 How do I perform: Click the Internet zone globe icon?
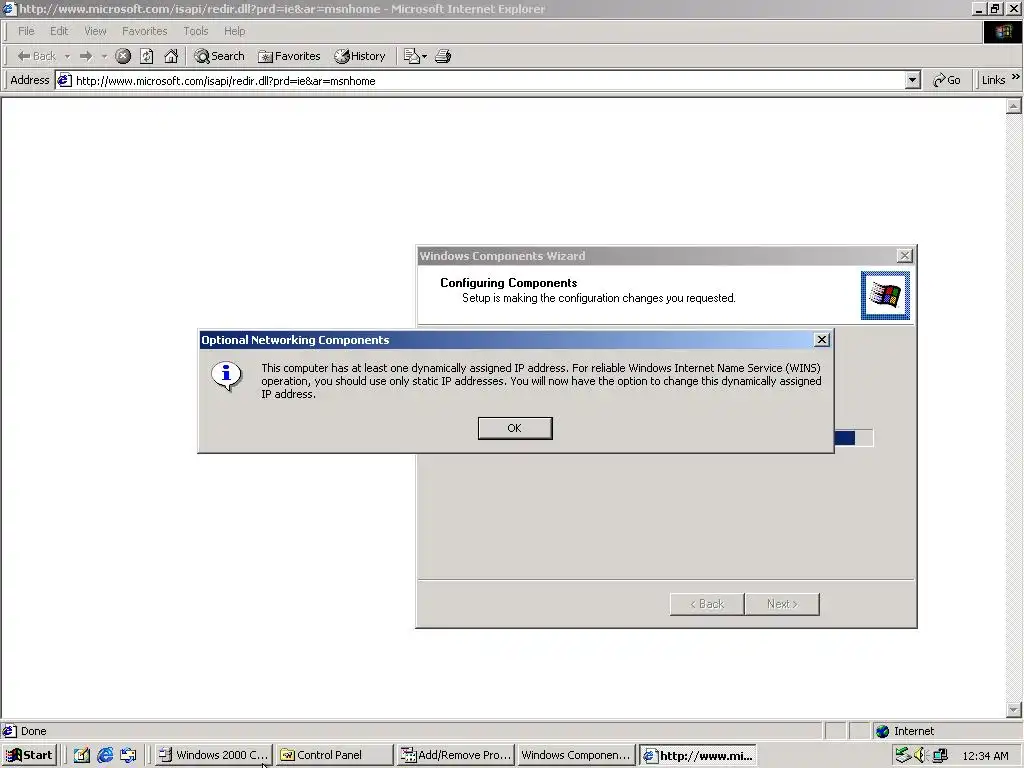click(882, 731)
